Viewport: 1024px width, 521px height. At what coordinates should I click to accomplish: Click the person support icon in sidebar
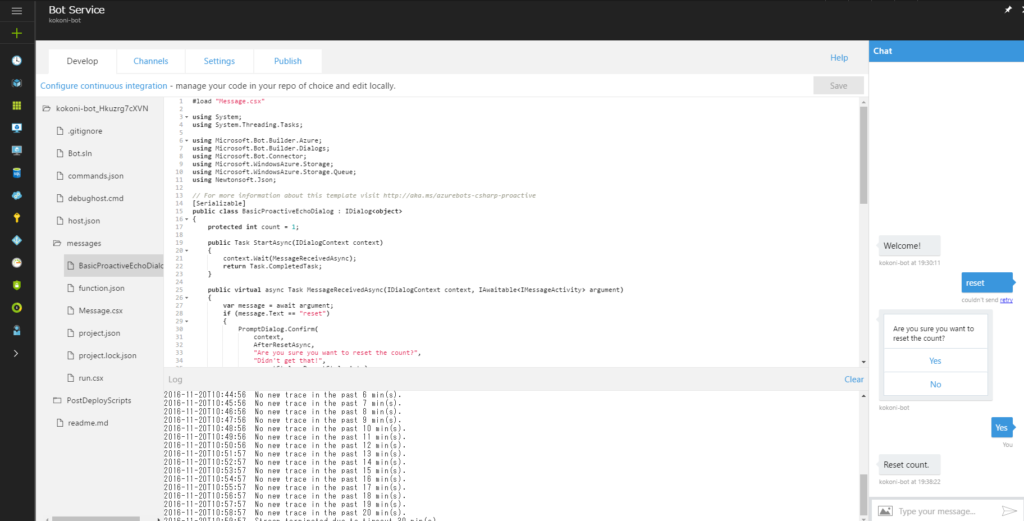click(x=17, y=330)
